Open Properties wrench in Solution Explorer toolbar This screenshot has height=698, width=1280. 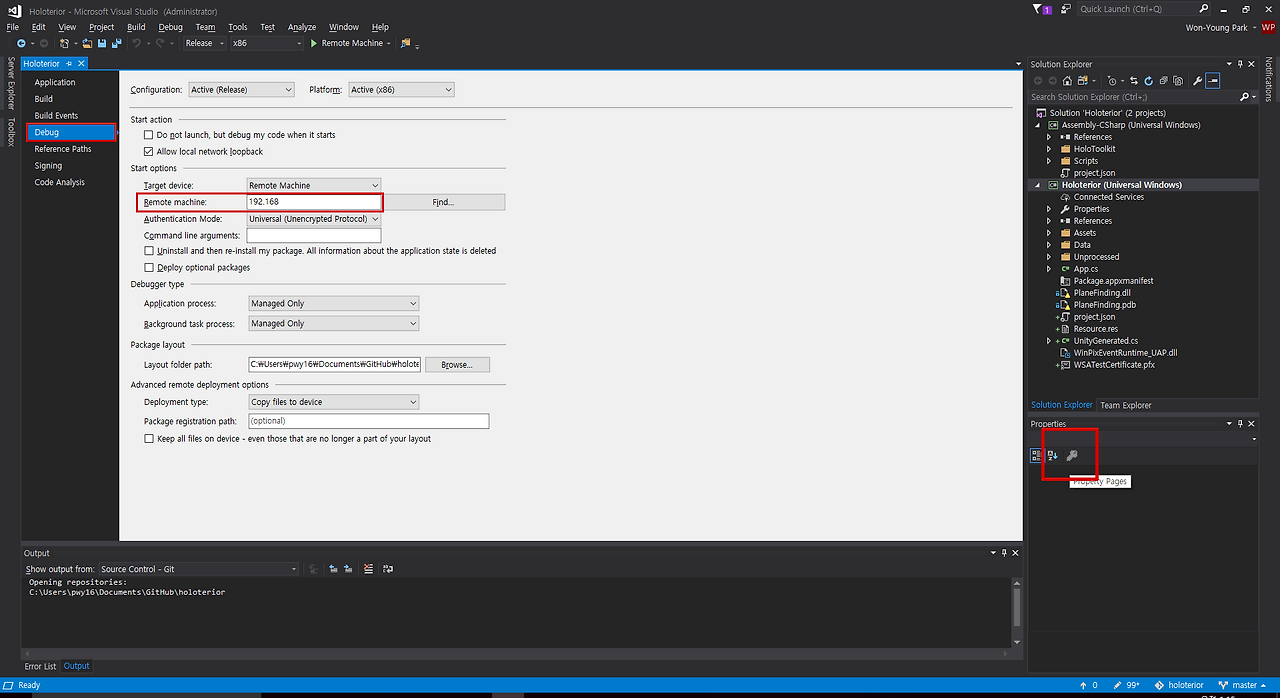click(1197, 80)
